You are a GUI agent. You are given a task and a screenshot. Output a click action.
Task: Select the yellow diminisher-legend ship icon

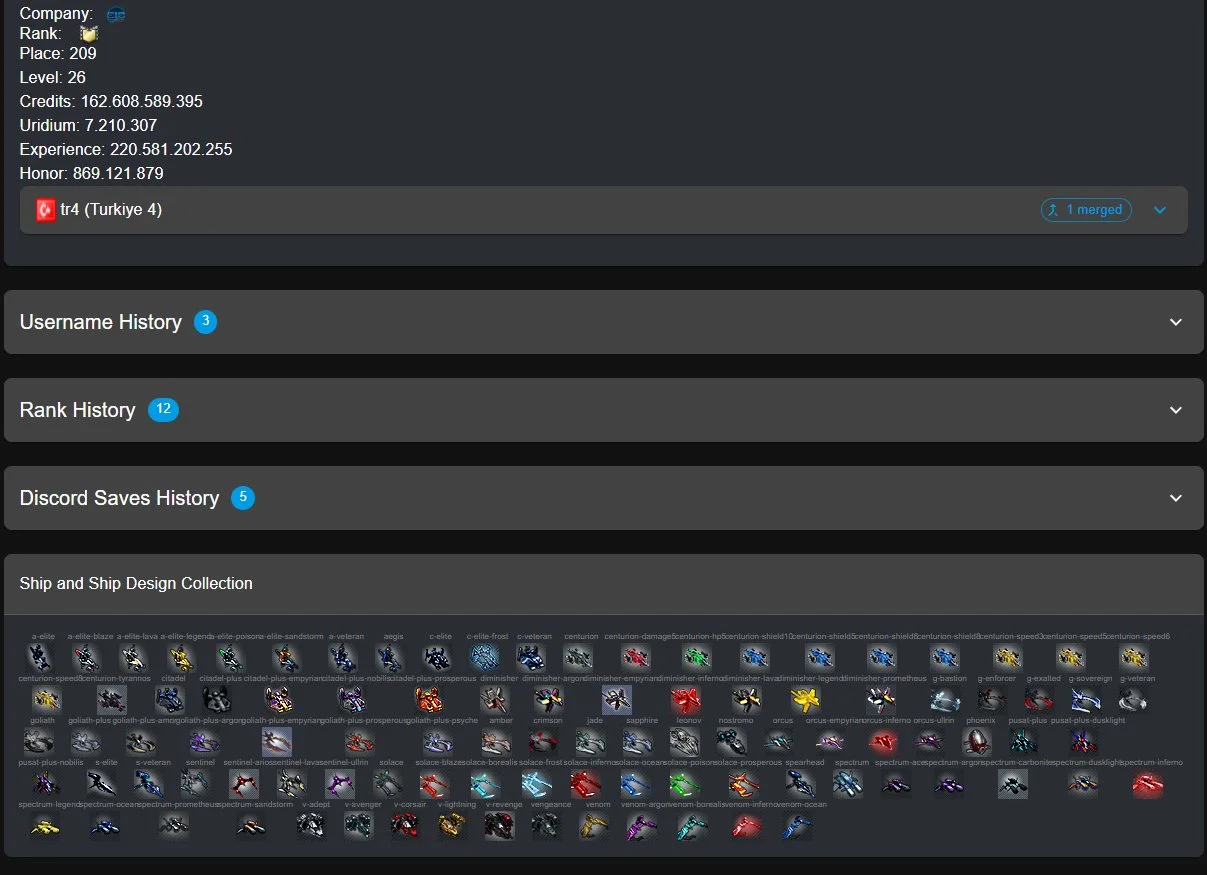(805, 699)
